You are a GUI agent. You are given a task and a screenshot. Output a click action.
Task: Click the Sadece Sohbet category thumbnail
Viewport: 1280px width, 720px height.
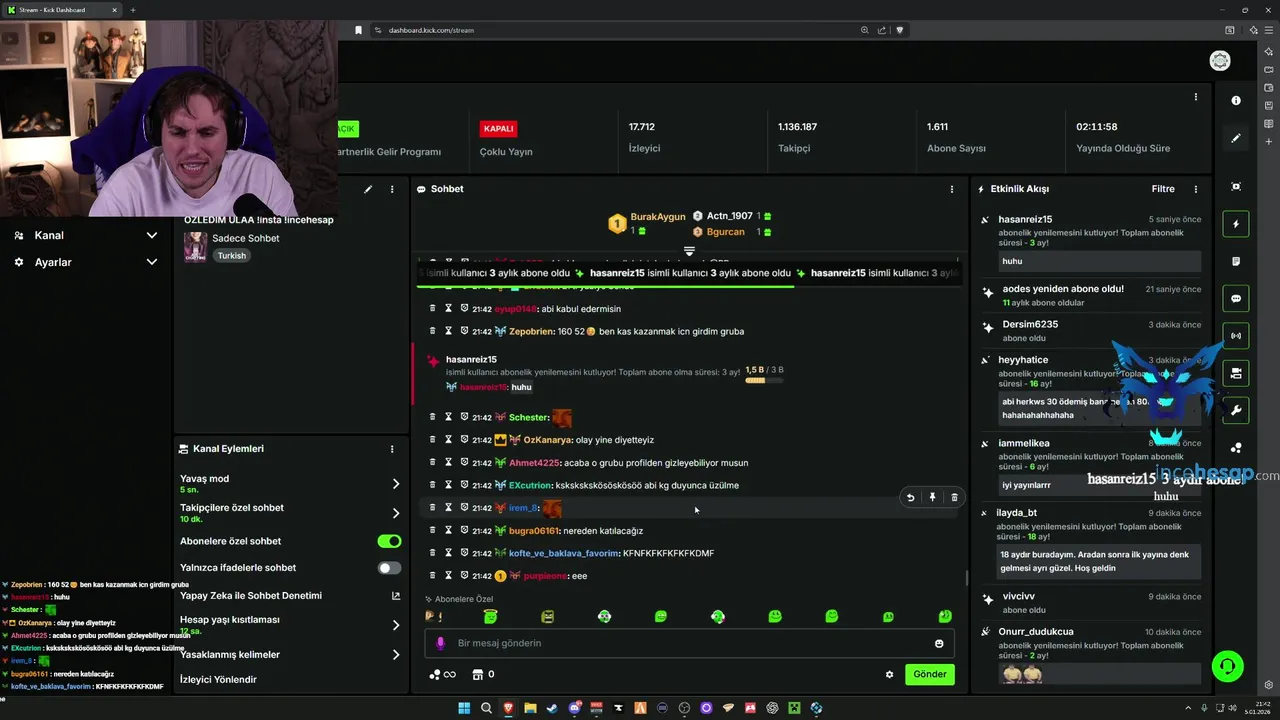195,246
